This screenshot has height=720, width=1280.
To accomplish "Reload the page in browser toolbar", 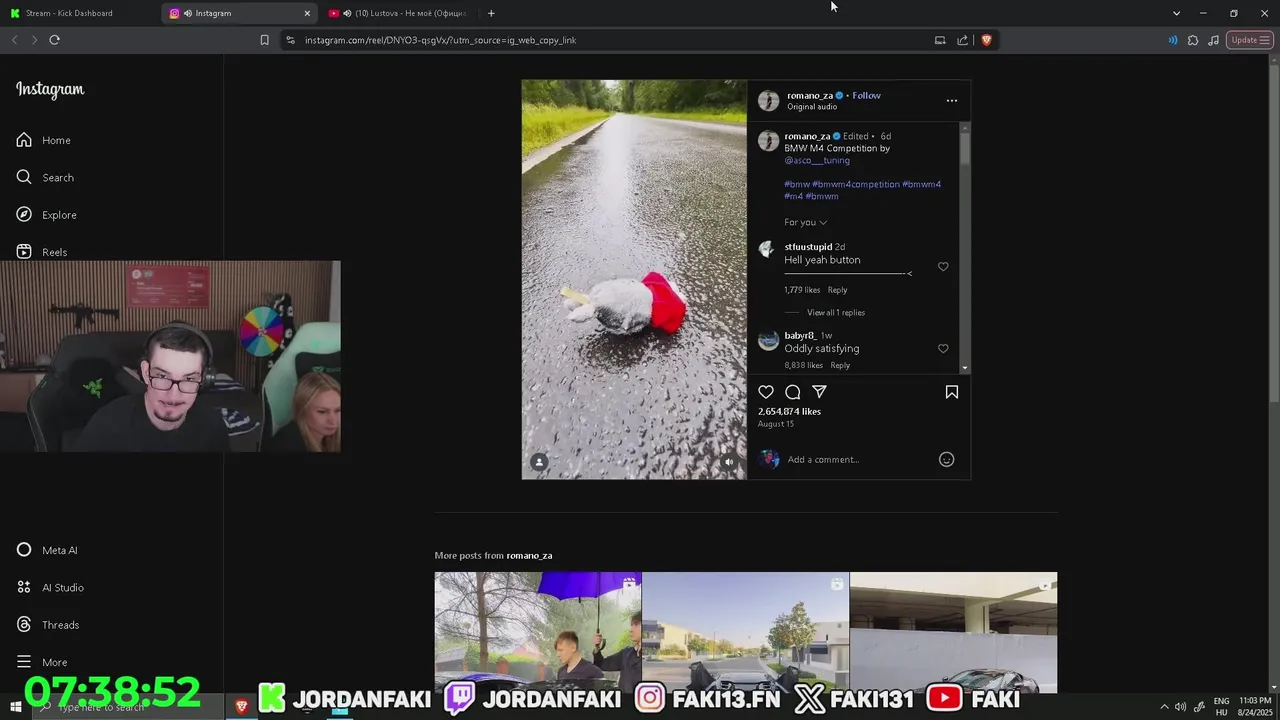I will [54, 40].
